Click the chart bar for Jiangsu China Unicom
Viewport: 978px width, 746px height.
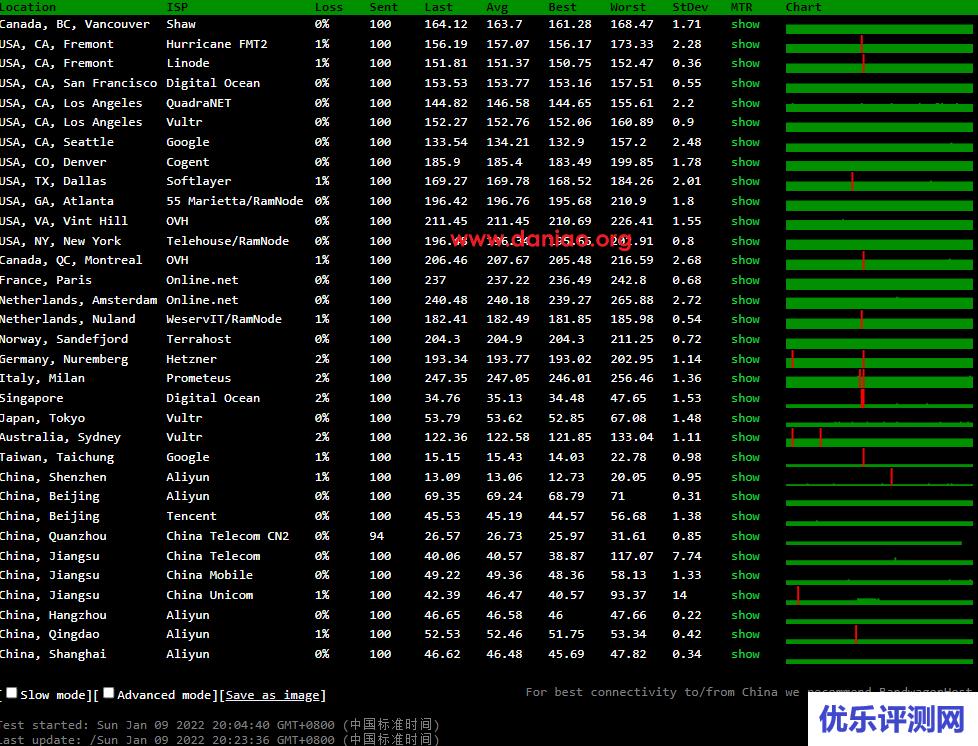(x=879, y=595)
